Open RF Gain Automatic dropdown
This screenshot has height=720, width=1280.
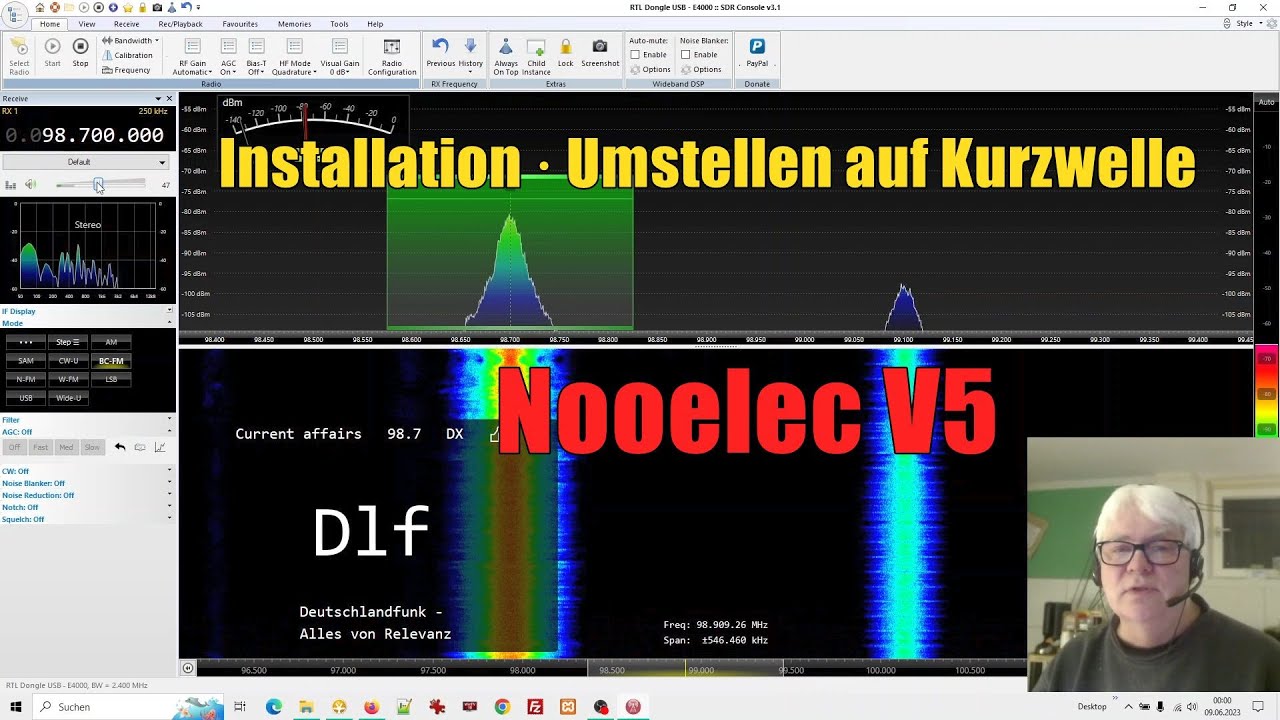click(x=192, y=57)
